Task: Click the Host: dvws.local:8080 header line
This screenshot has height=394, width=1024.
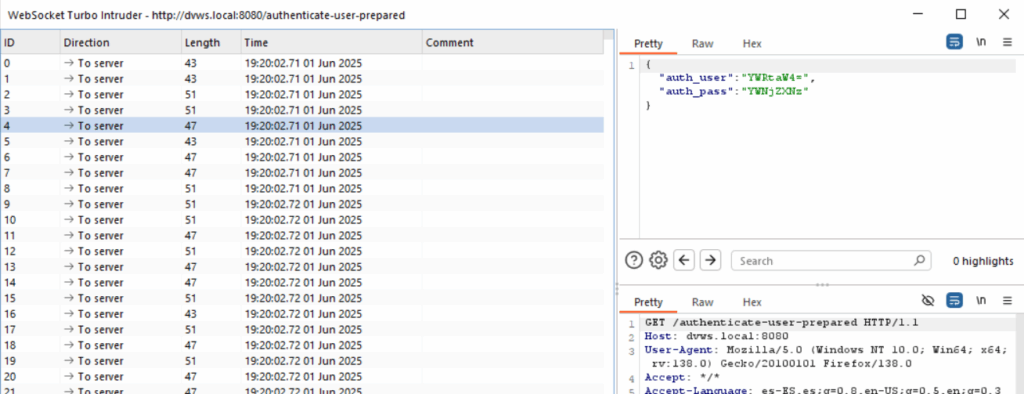Action: click(716, 337)
